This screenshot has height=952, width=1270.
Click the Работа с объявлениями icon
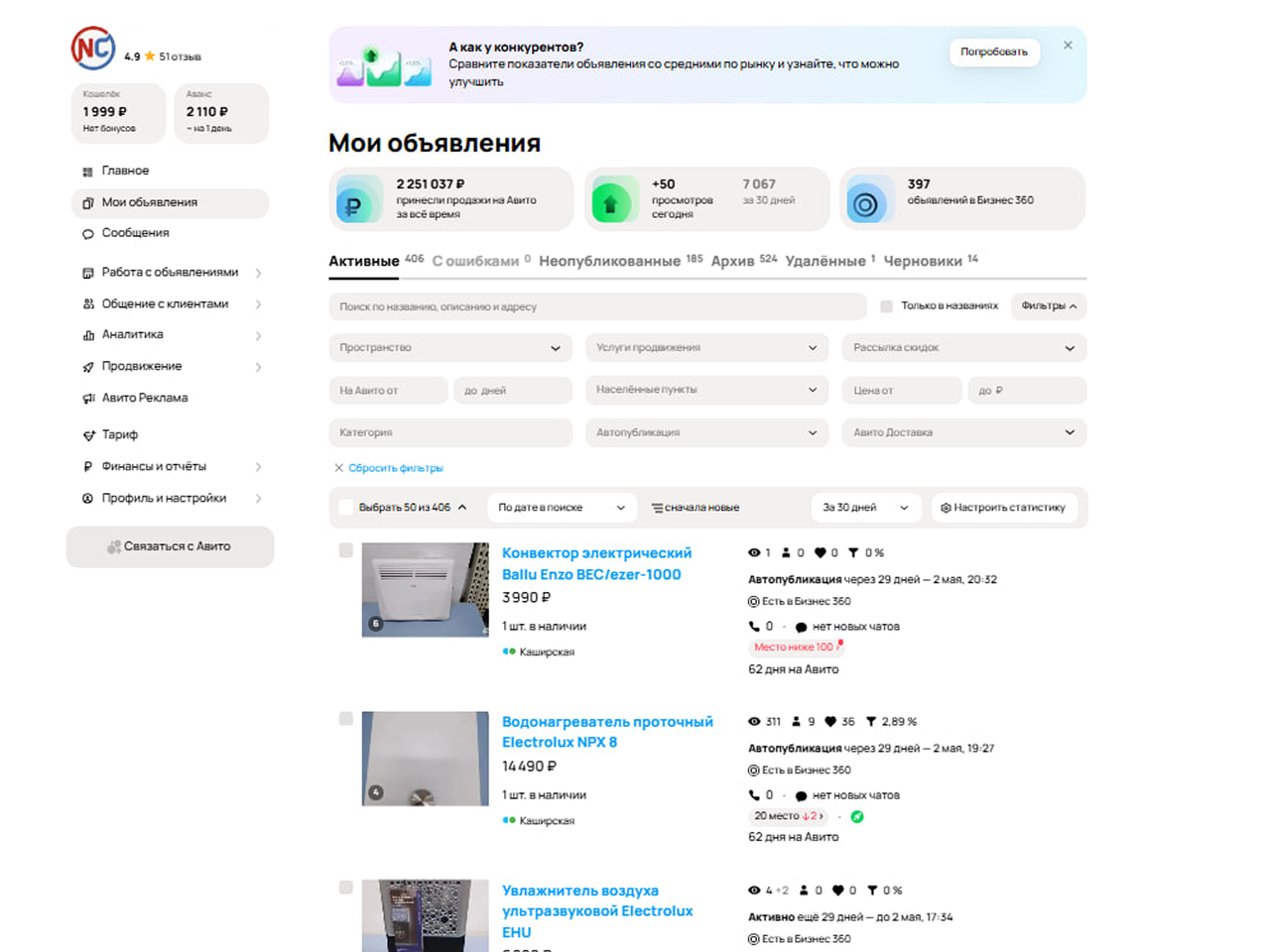point(87,273)
